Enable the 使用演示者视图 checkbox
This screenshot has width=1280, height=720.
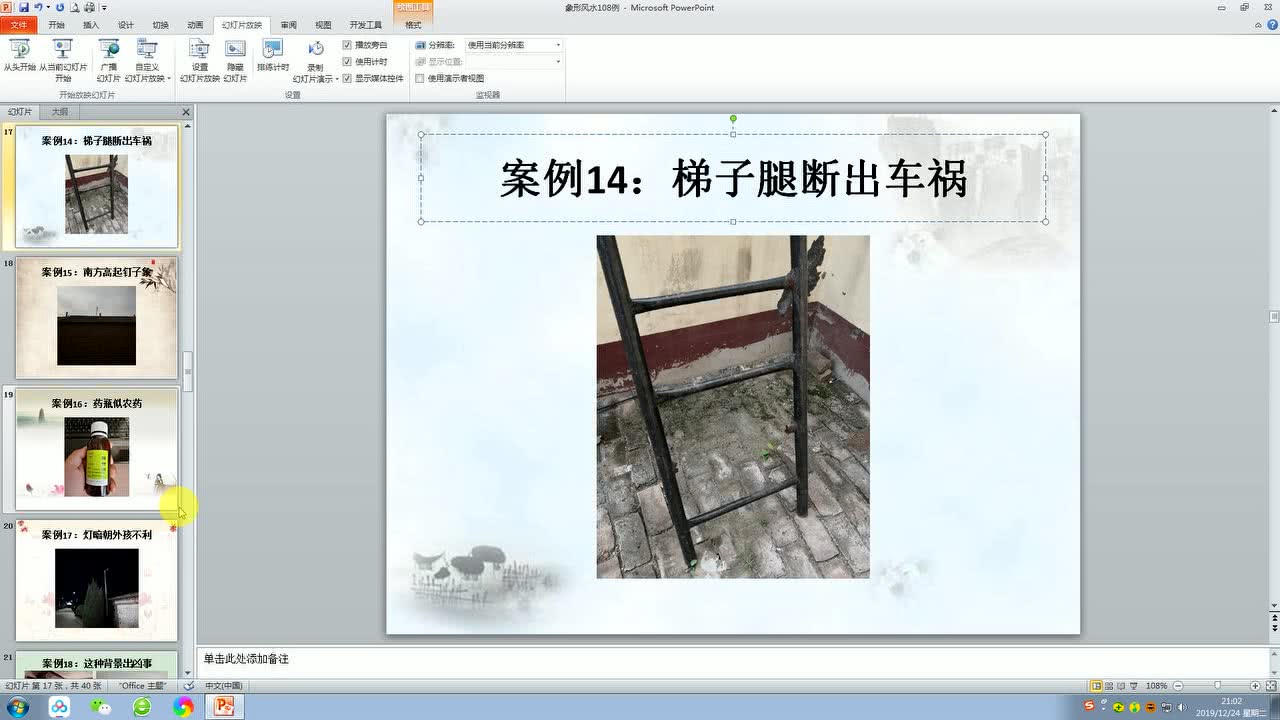tap(420, 78)
